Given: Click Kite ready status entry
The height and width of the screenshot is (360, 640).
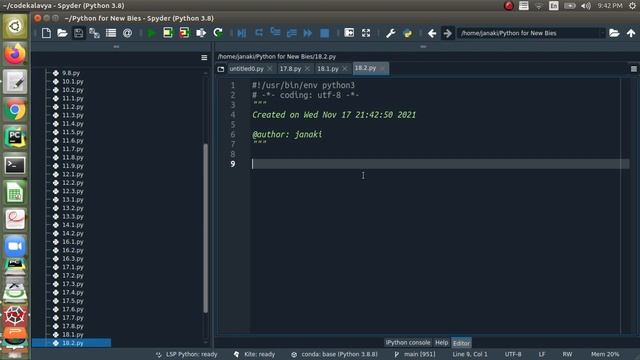Looking at the screenshot, I should 255,354.
